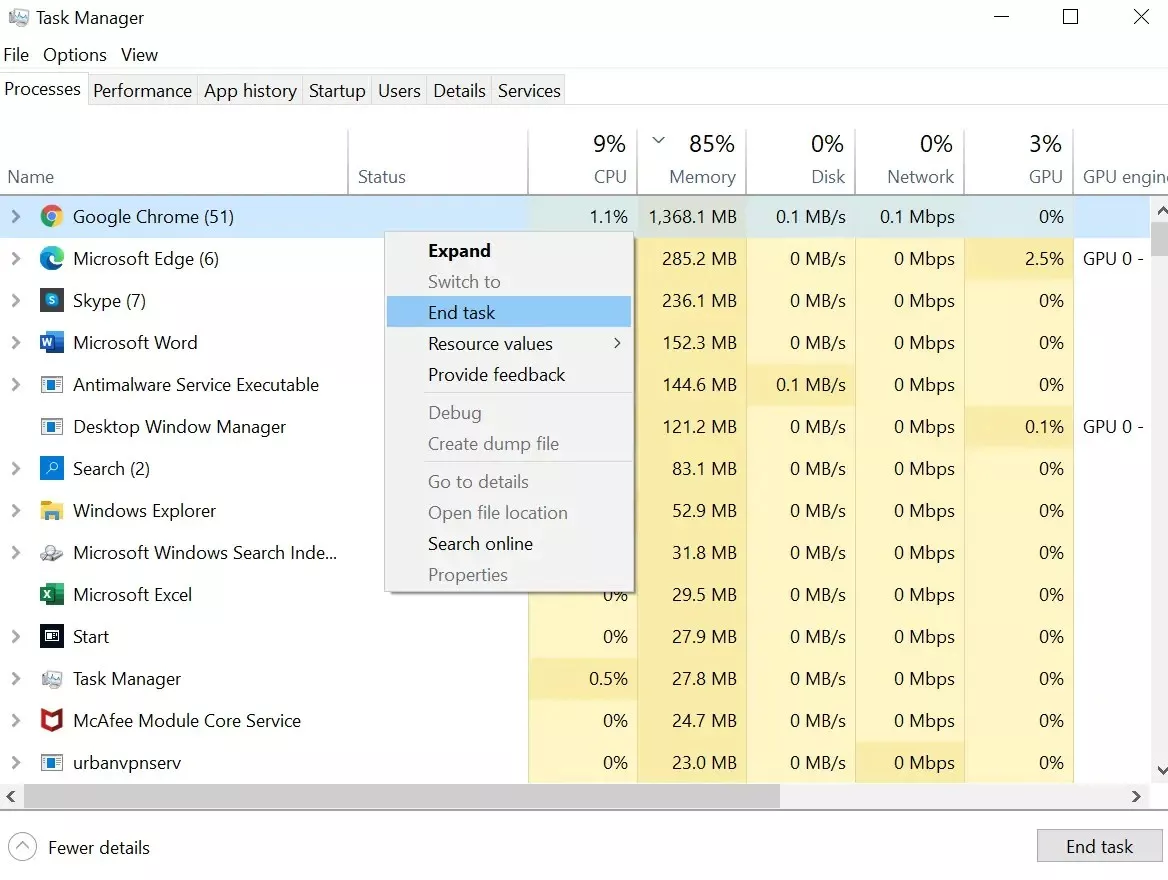This screenshot has height=880, width=1168.
Task: Choose End task from context menu
Action: pyautogui.click(x=462, y=313)
